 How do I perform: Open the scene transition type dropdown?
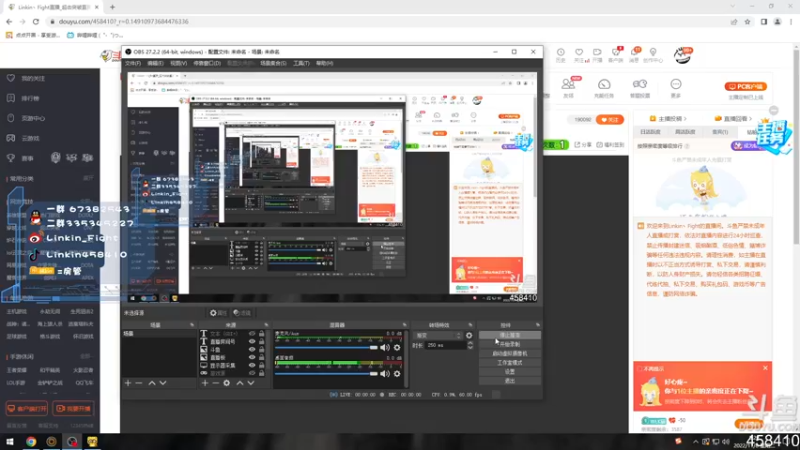pyautogui.click(x=438, y=335)
